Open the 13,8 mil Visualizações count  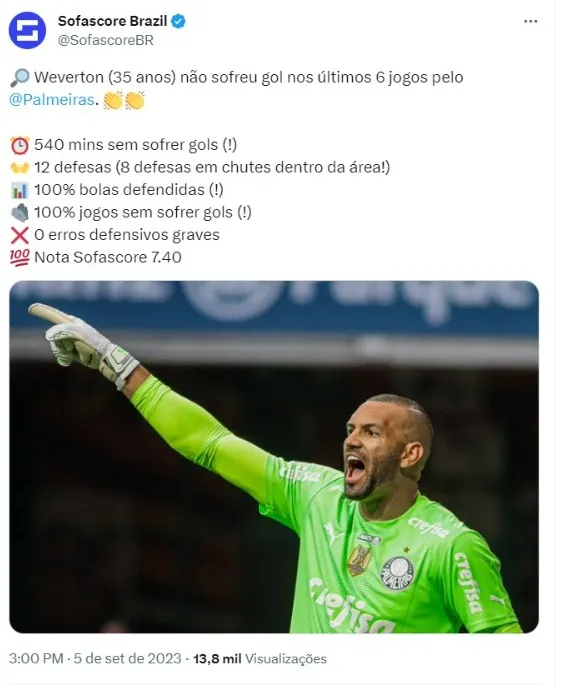(x=260, y=659)
